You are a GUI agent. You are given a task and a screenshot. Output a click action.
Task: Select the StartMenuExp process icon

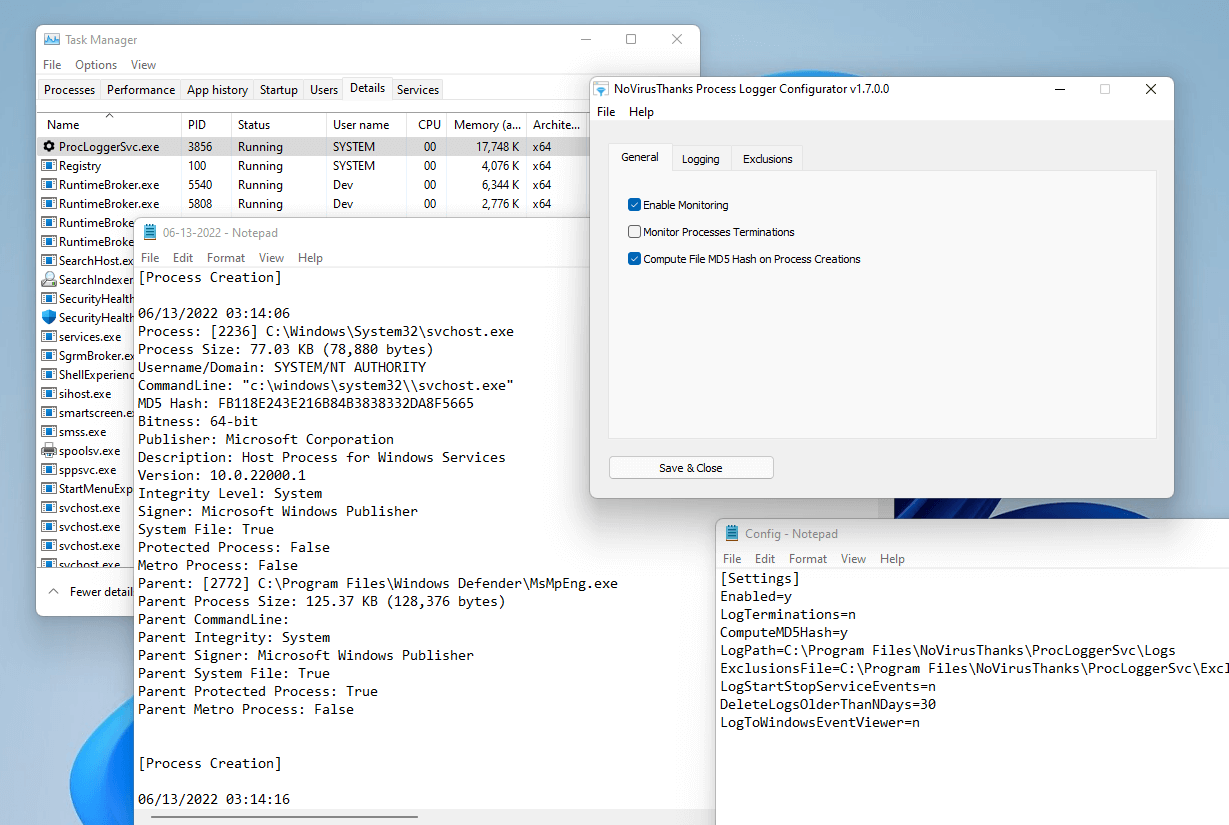(49, 489)
